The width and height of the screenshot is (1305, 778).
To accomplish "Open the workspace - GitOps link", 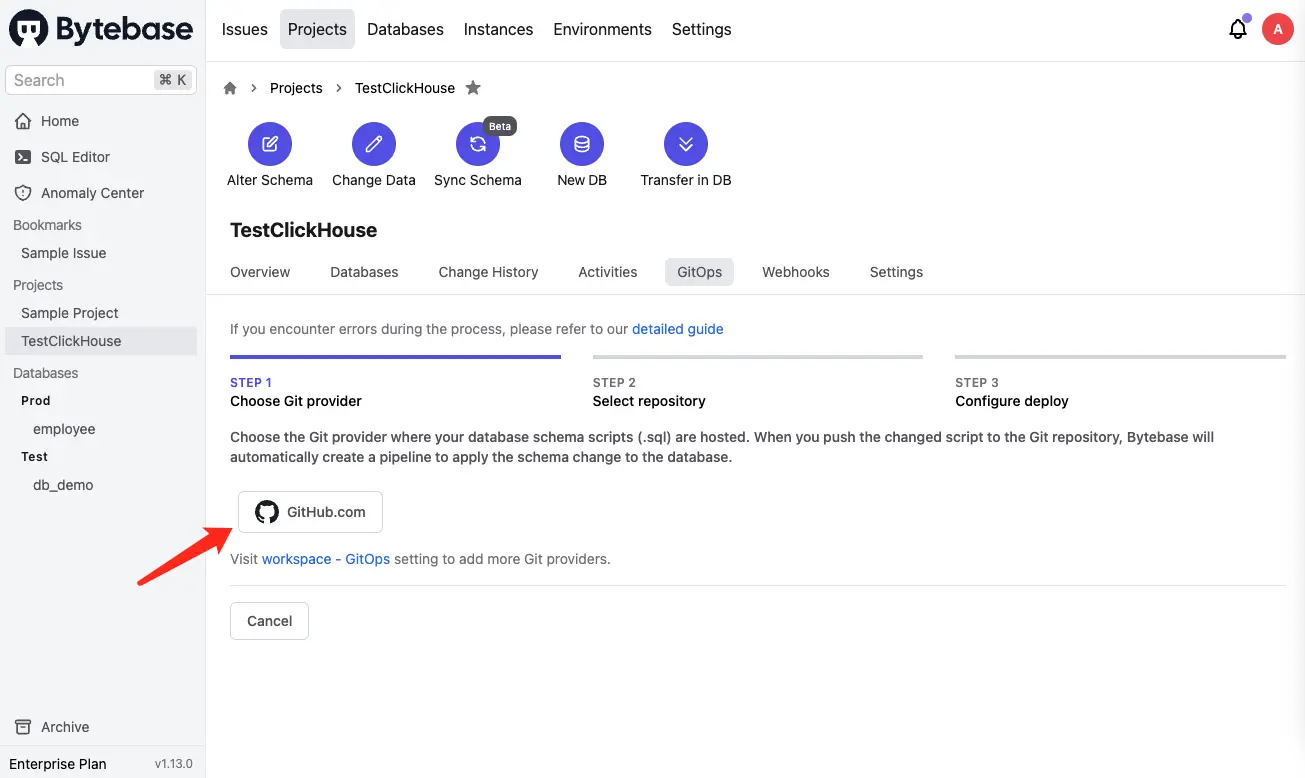I will click(325, 559).
